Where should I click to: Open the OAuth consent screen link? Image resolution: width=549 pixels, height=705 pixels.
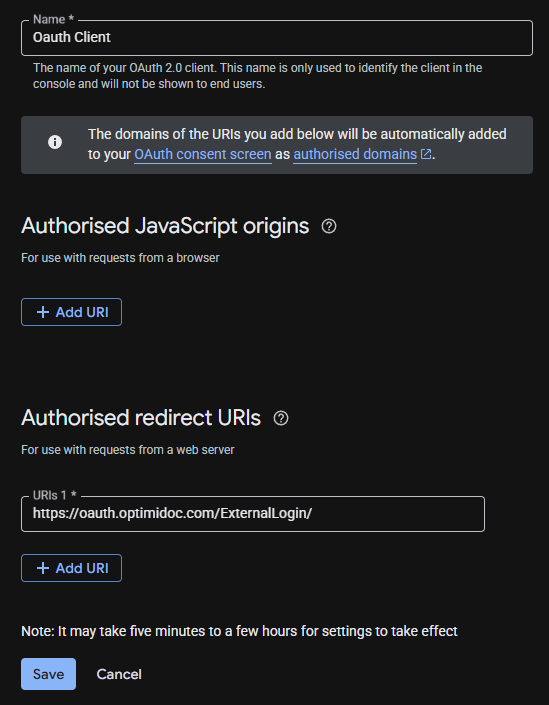[x=203, y=154]
